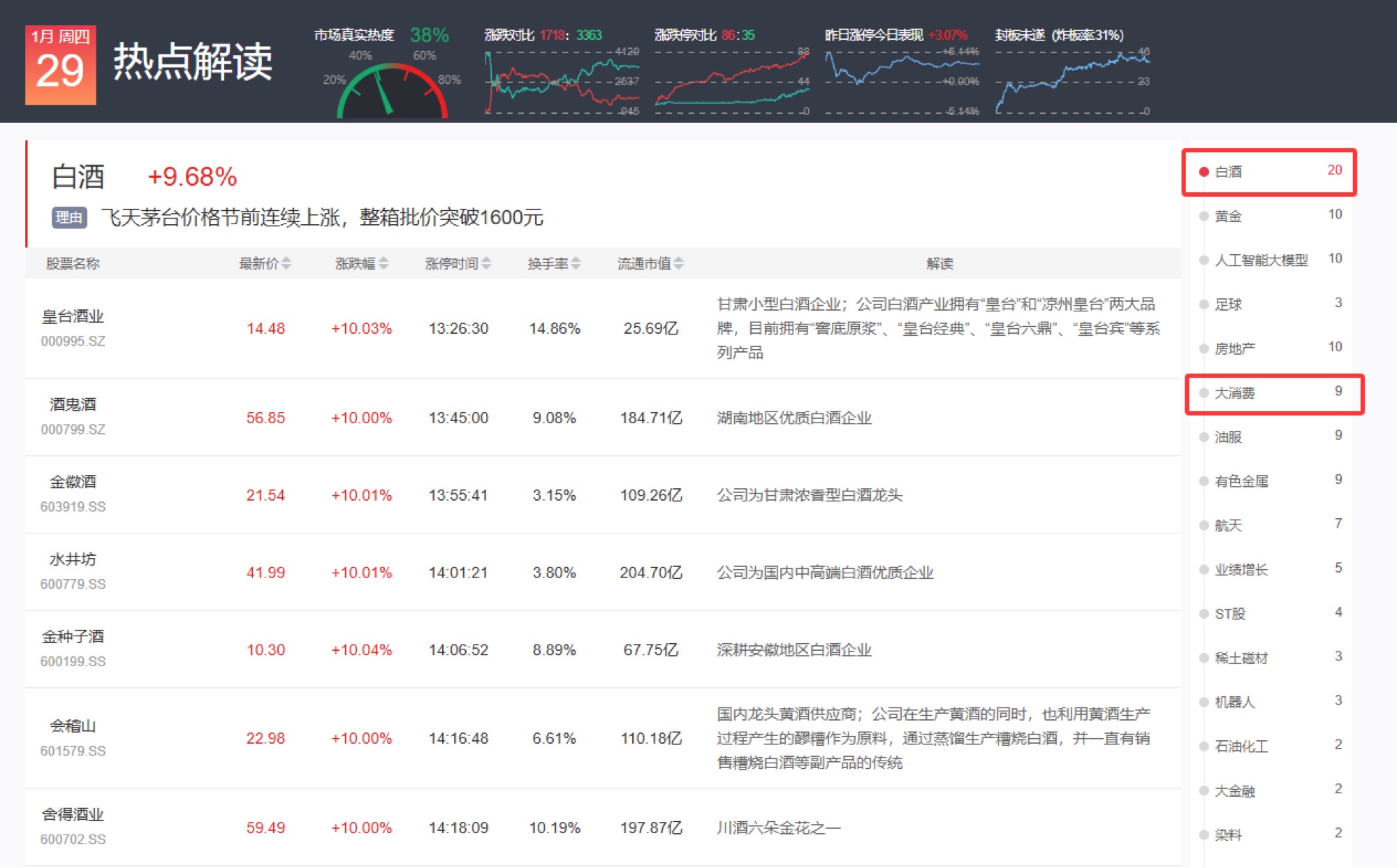Sort by 涨停时间 column arrows
1397x868 pixels.
tap(486, 263)
